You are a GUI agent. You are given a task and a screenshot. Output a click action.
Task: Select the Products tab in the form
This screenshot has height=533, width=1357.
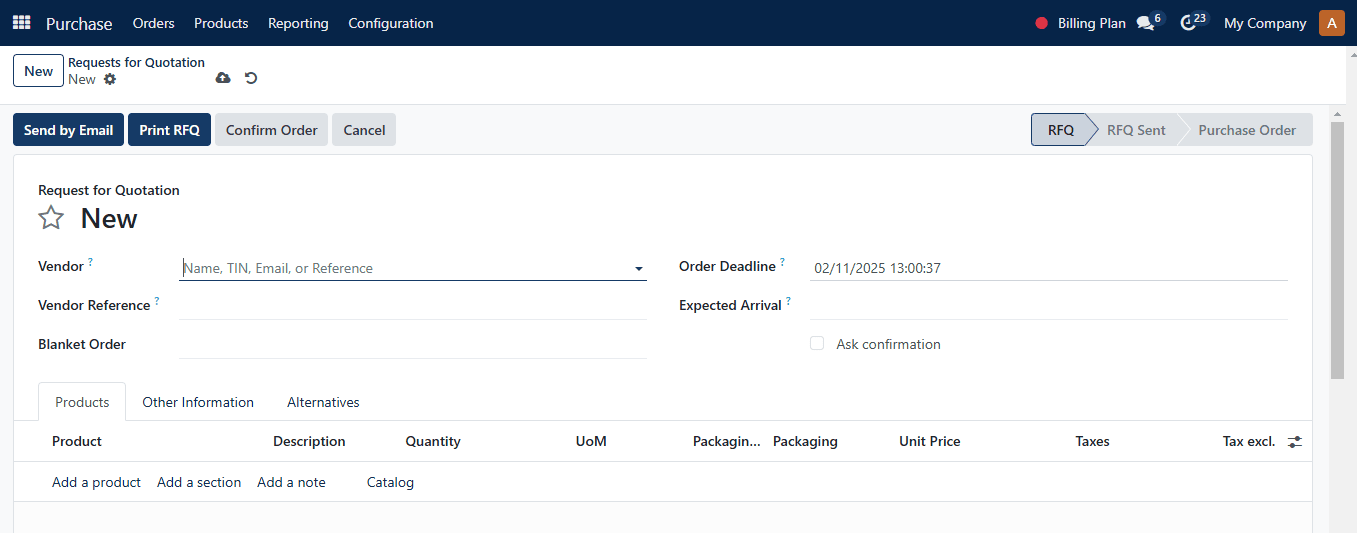pyautogui.click(x=82, y=402)
